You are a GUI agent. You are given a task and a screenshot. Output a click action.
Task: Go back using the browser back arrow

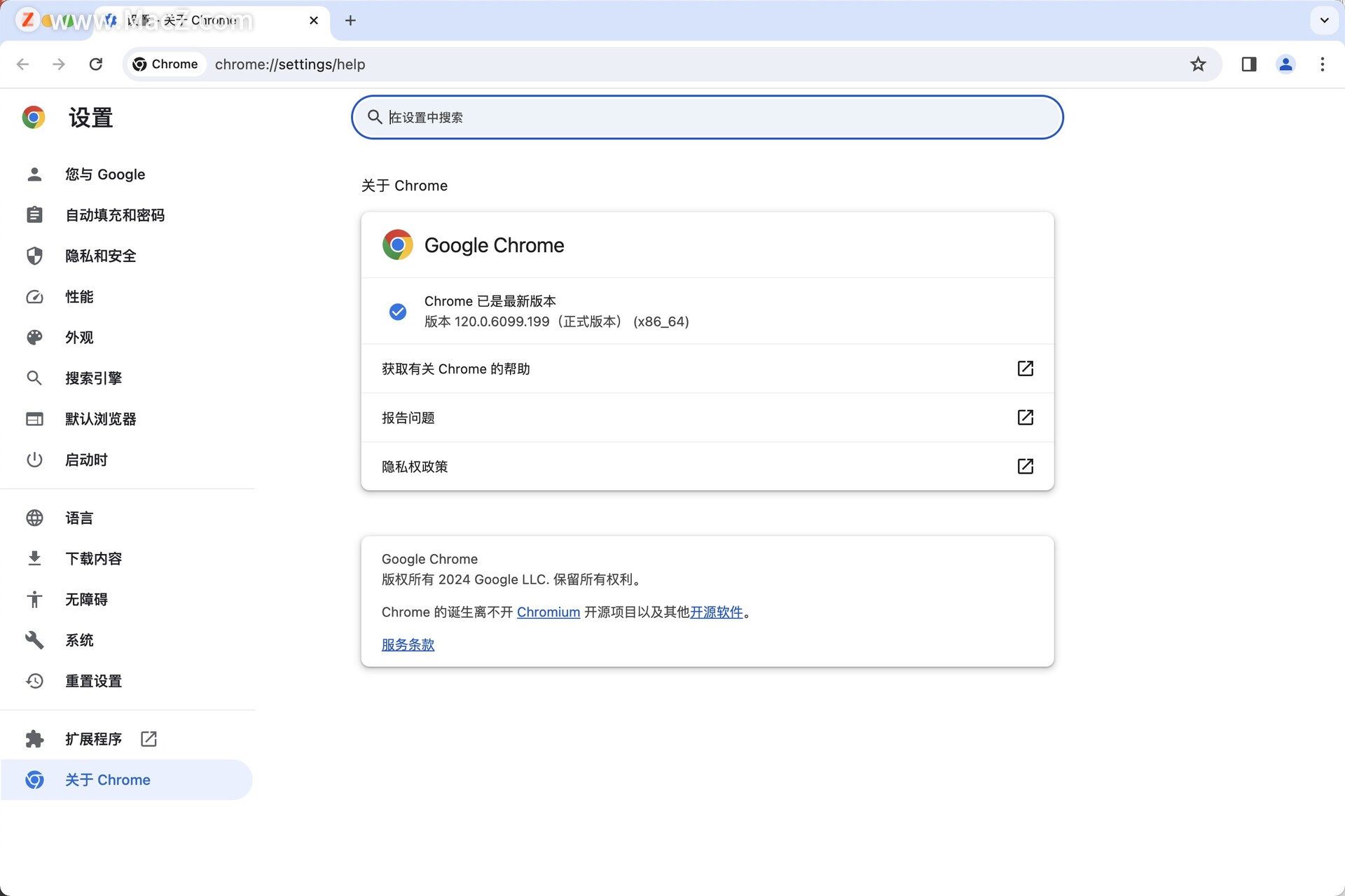tap(22, 64)
